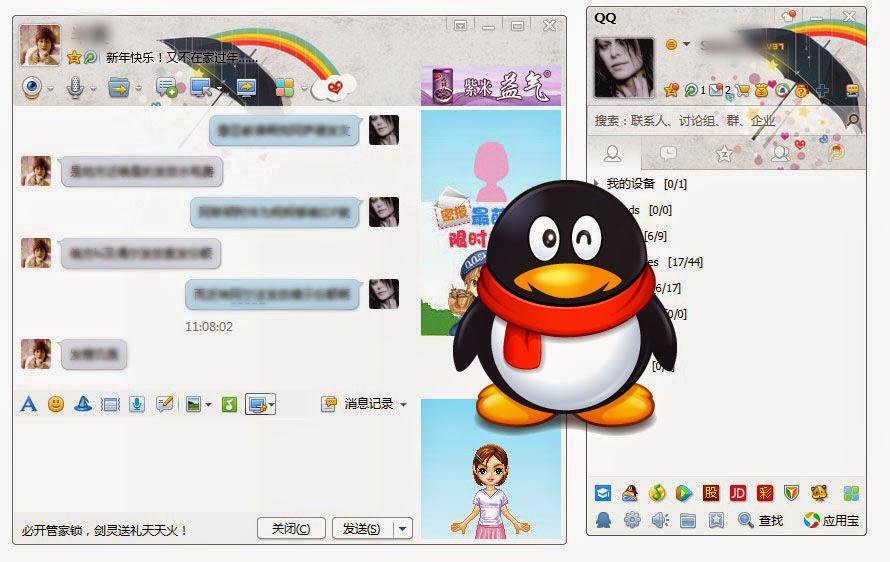Image resolution: width=890 pixels, height=562 pixels.
Task: Open the 彩 lottery app icon
Action: tap(765, 493)
